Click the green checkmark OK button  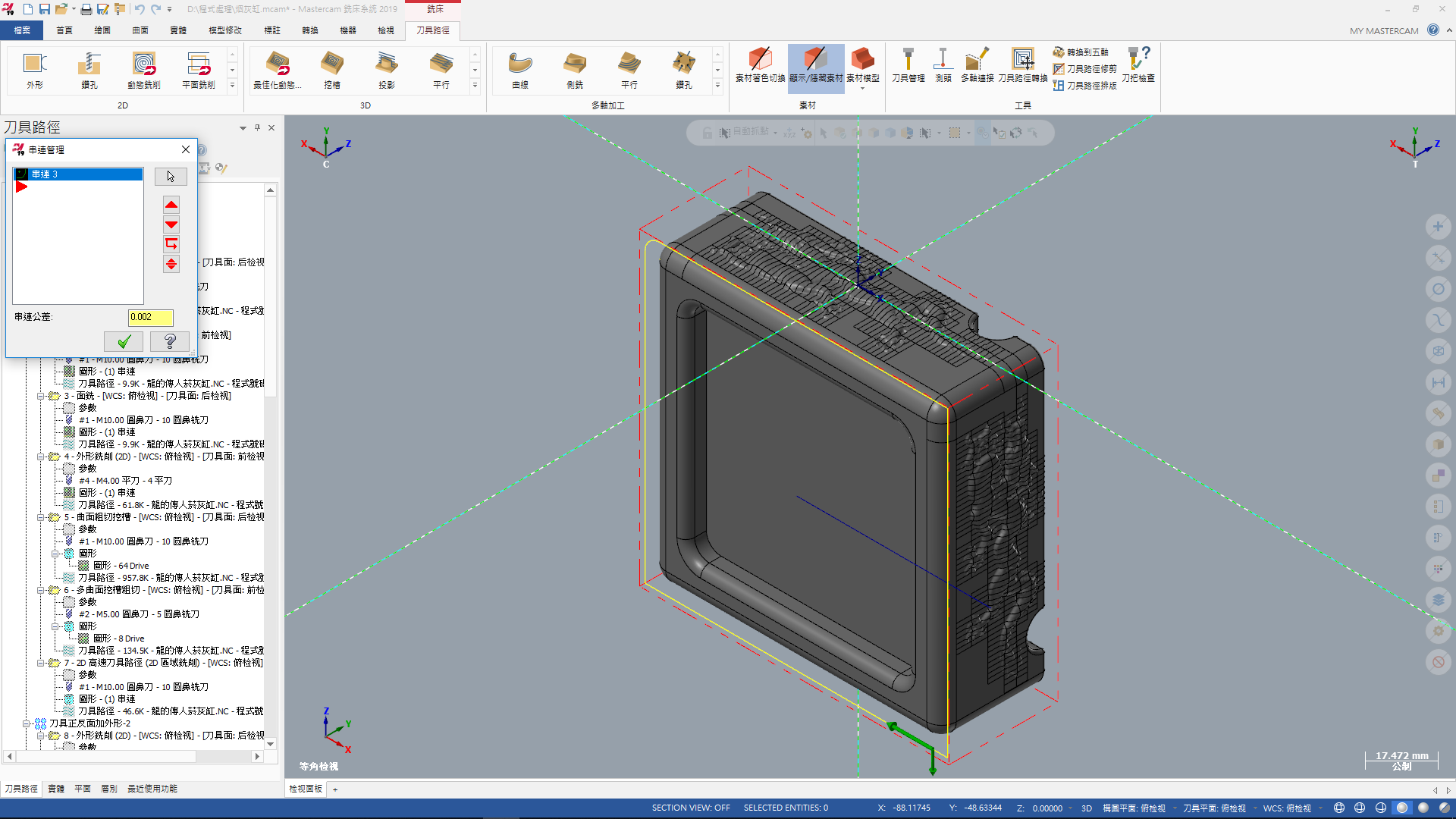tap(124, 341)
